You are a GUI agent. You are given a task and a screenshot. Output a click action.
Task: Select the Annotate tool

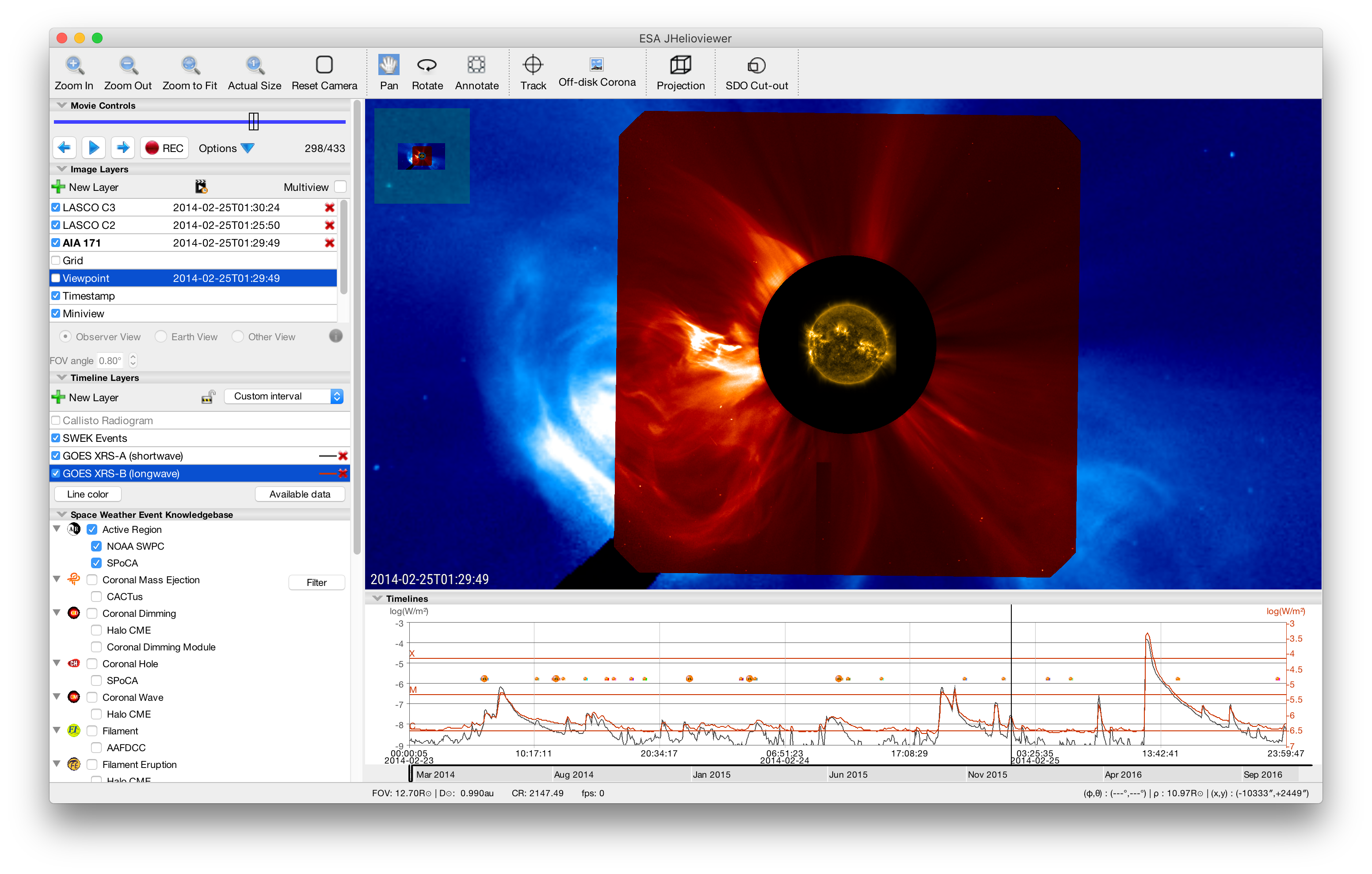tap(476, 73)
